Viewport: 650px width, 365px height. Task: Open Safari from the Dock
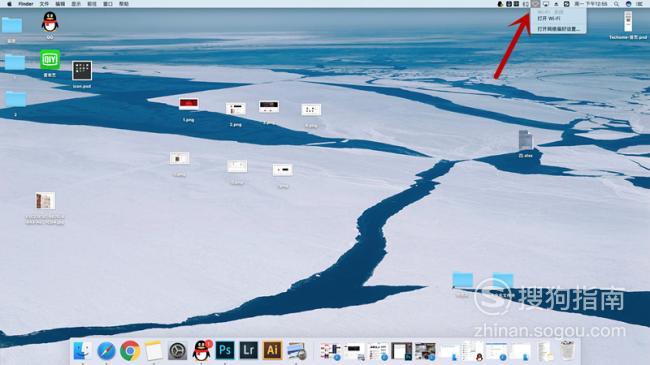106,351
